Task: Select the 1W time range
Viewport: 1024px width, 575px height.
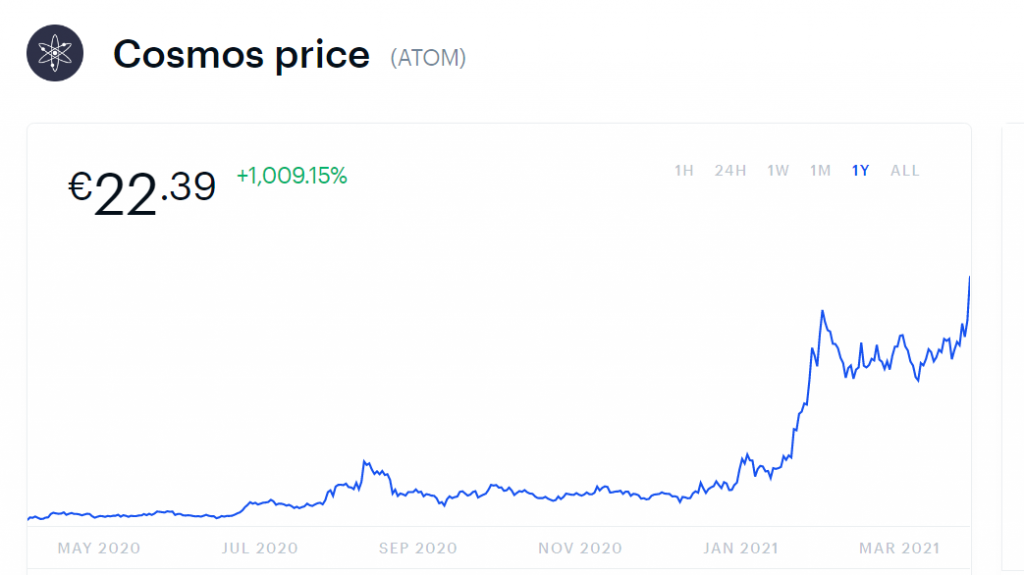Action: pyautogui.click(x=778, y=171)
